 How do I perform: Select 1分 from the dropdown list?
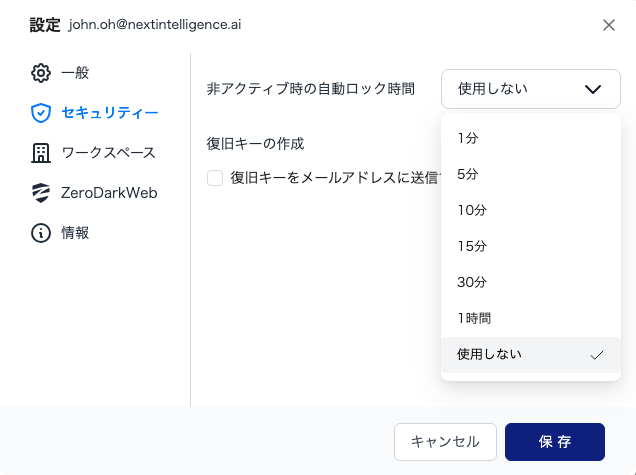pyautogui.click(x=467, y=138)
